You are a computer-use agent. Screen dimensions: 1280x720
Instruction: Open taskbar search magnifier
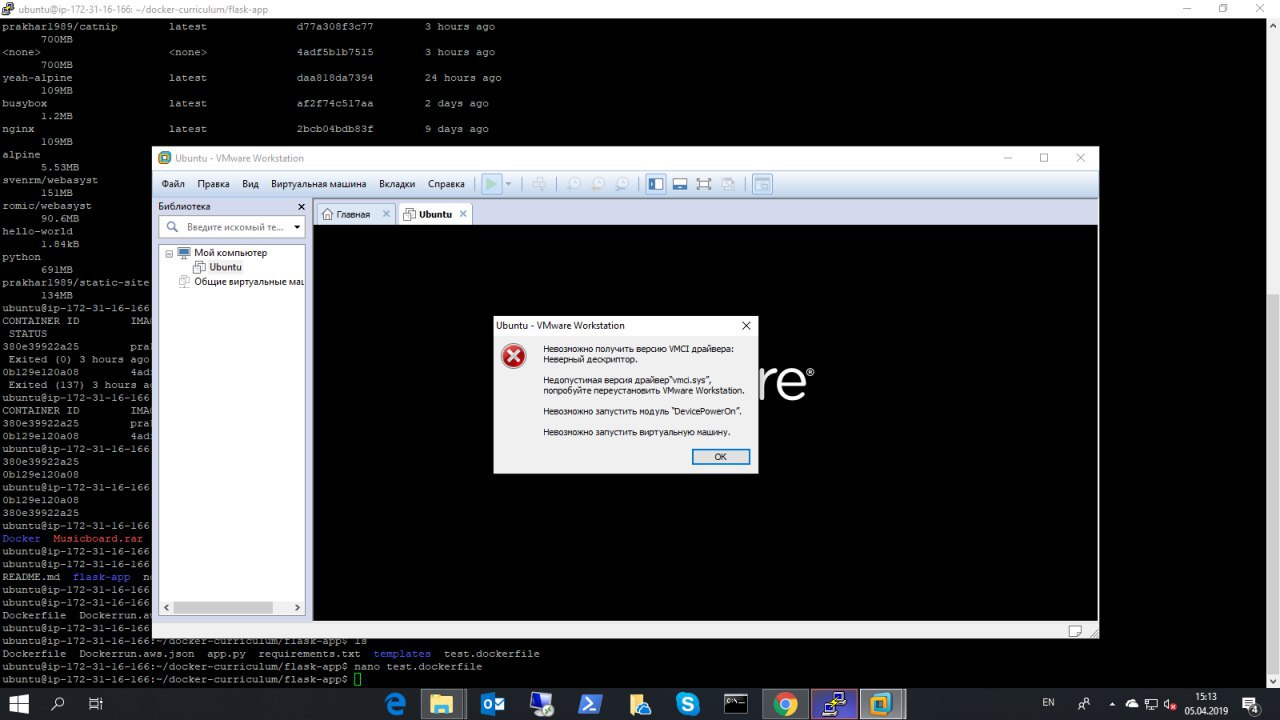[57, 704]
